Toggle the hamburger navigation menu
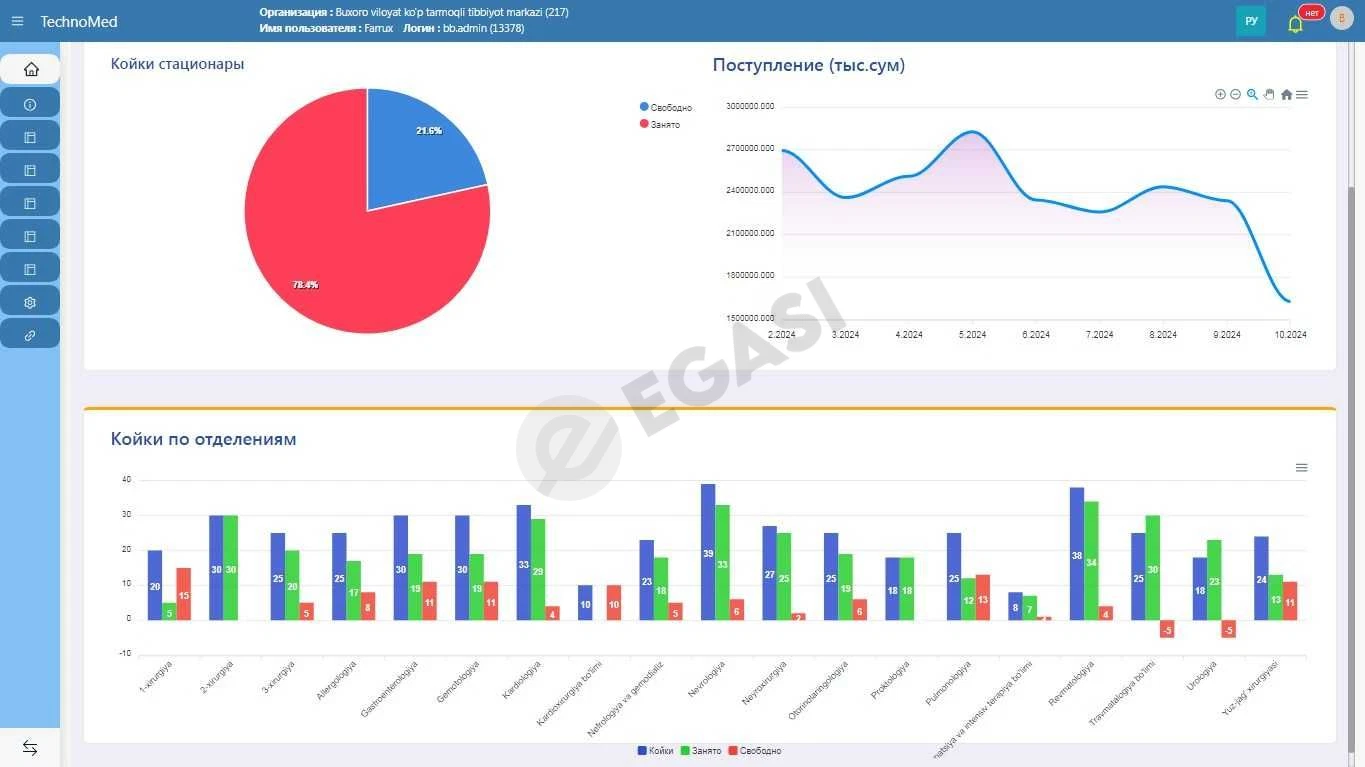Screen dimensions: 1365x767 click(17, 21)
